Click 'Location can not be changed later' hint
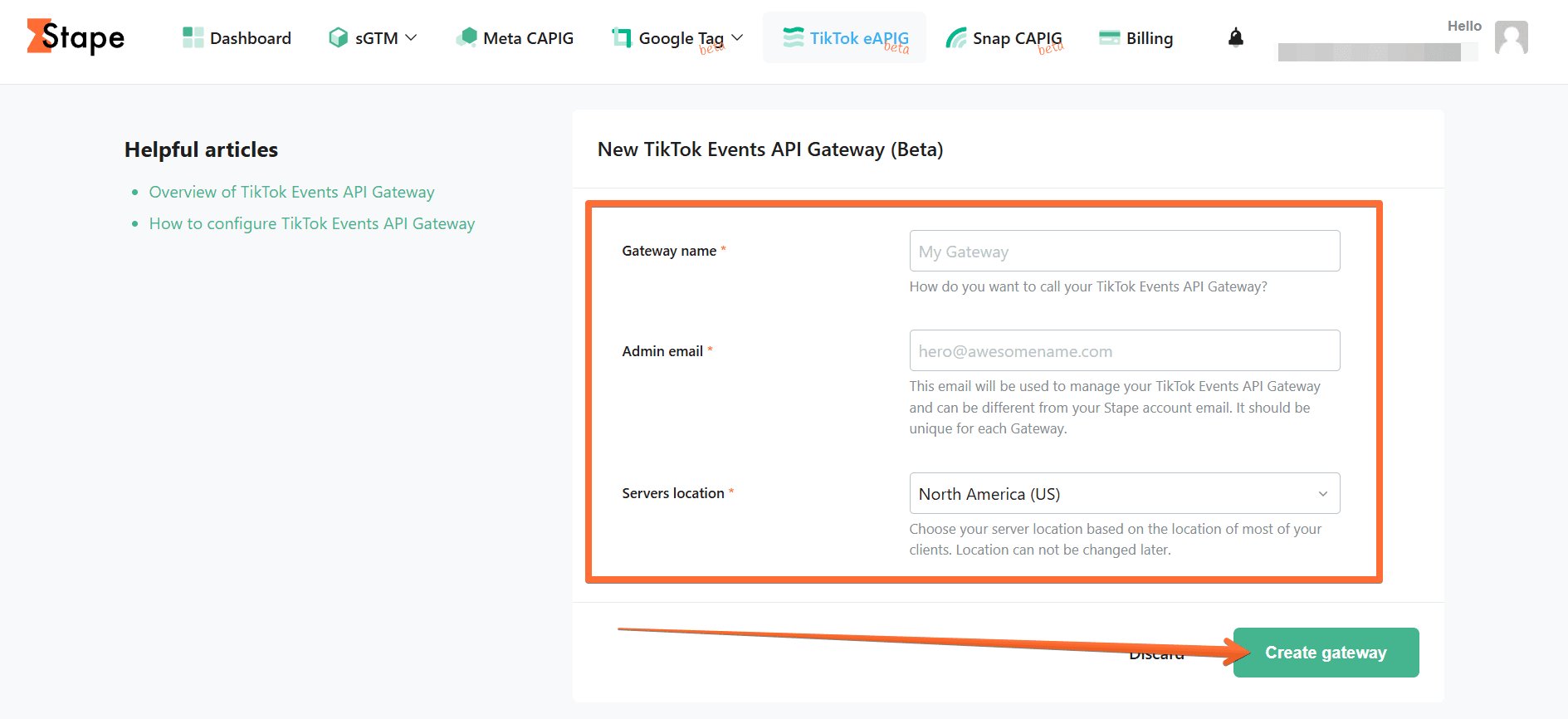This screenshot has width=1568, height=719. tap(1063, 550)
